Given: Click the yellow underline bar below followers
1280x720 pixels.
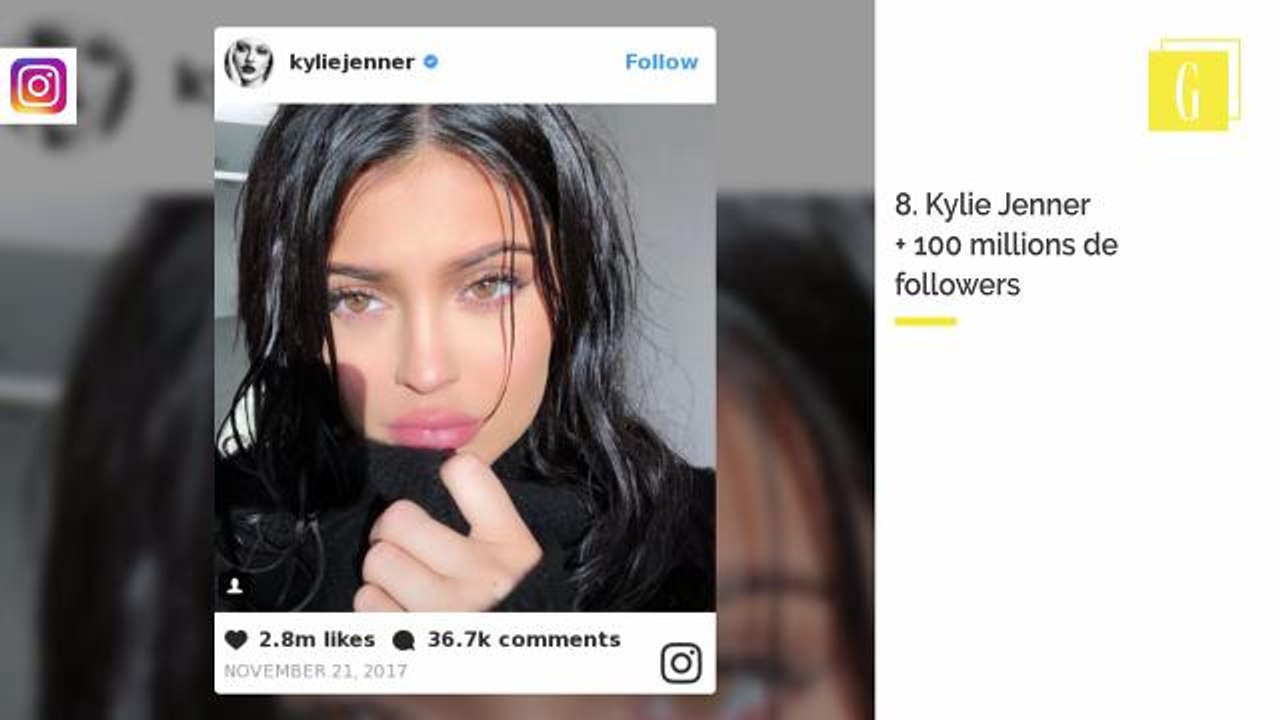Looking at the screenshot, I should pyautogui.click(x=925, y=321).
